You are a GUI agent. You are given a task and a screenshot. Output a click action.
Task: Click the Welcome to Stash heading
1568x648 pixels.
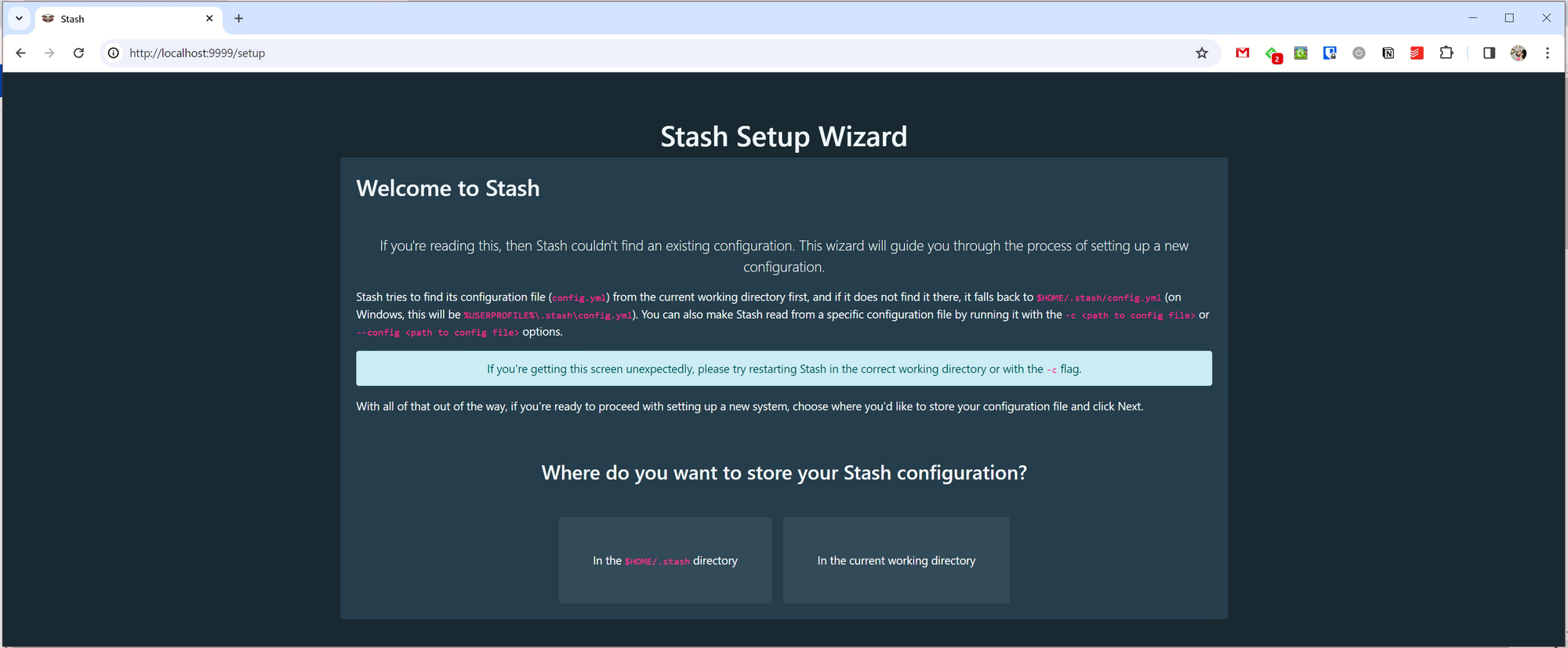[x=448, y=188]
